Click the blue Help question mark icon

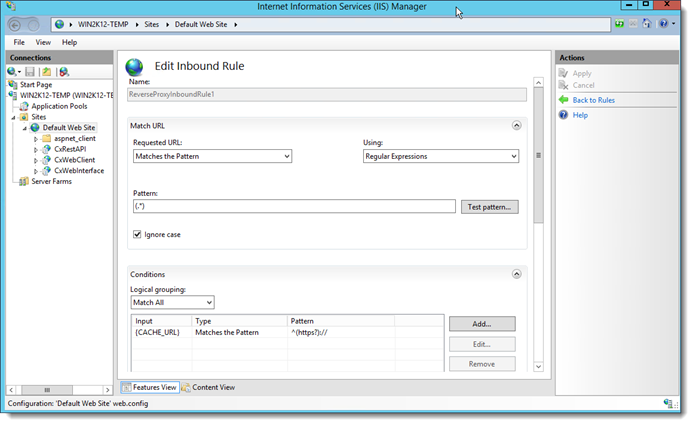click(563, 115)
